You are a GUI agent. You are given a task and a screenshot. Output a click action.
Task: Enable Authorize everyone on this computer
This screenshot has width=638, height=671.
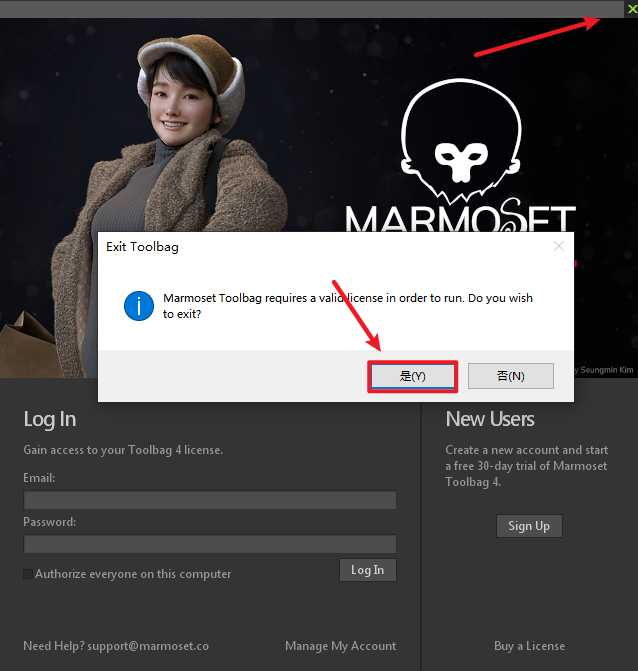click(x=28, y=574)
